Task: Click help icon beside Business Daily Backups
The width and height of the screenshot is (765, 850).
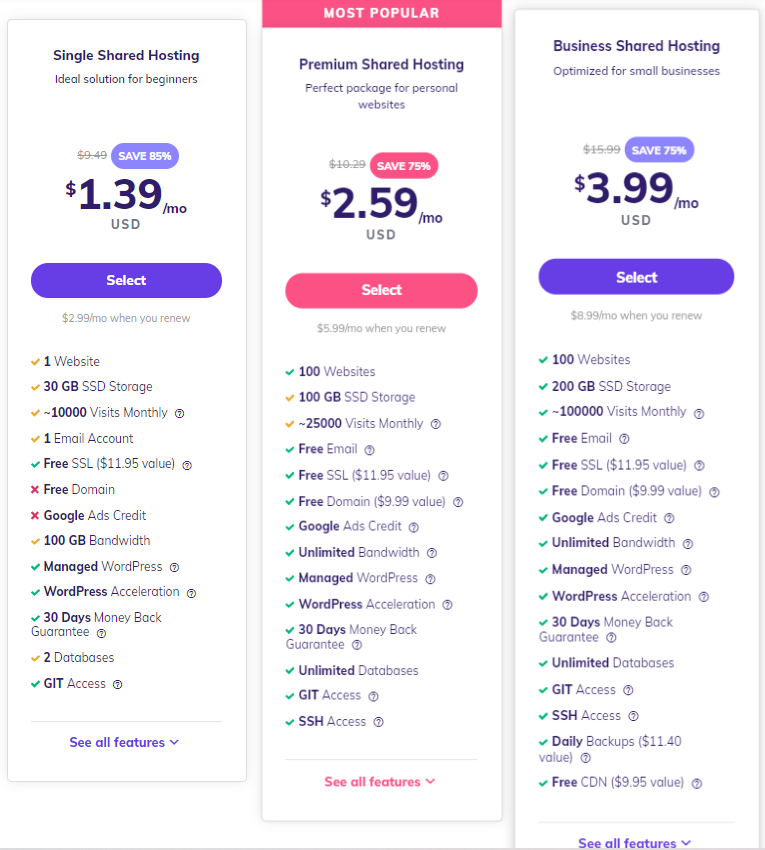Action: coord(586,758)
